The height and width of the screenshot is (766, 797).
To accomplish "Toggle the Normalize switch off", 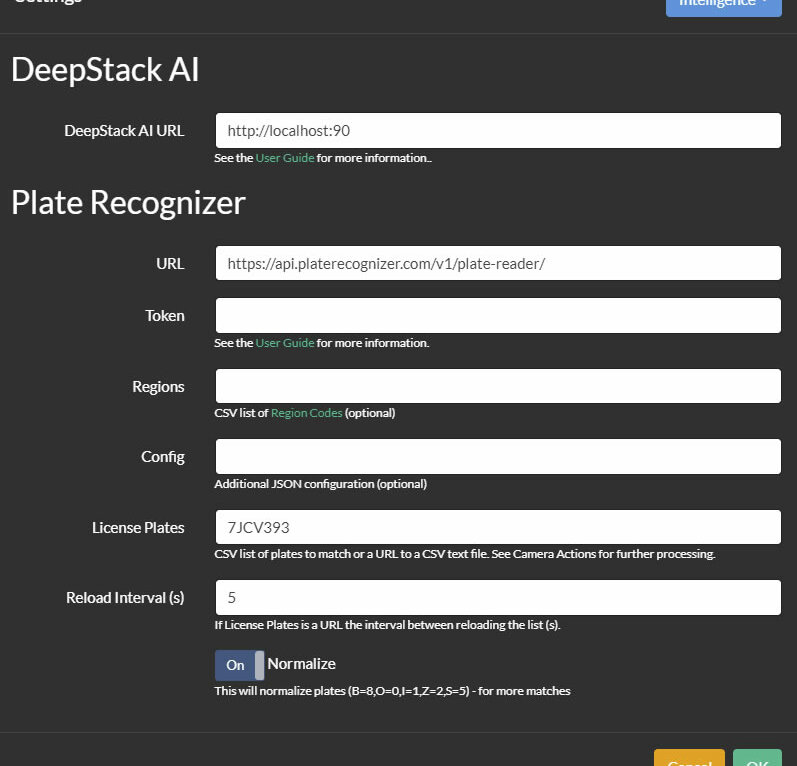I will (x=239, y=665).
